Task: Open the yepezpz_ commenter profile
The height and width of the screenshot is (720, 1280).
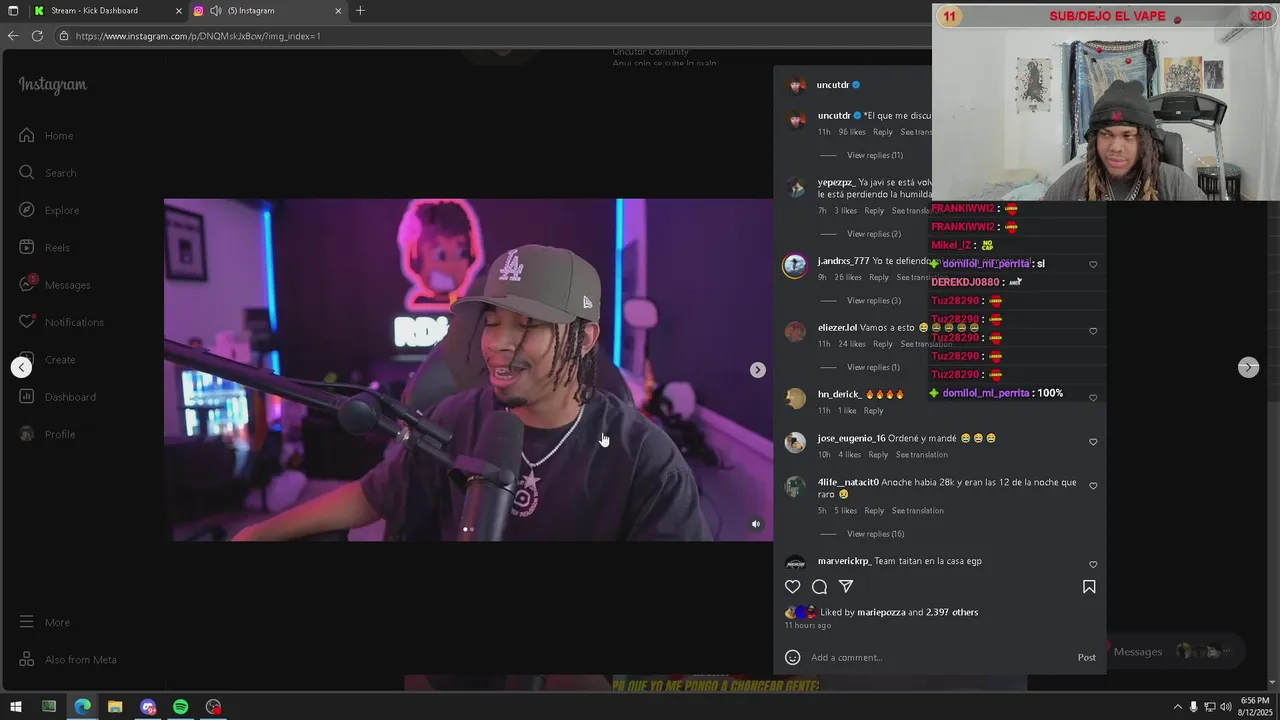Action: coord(836,182)
